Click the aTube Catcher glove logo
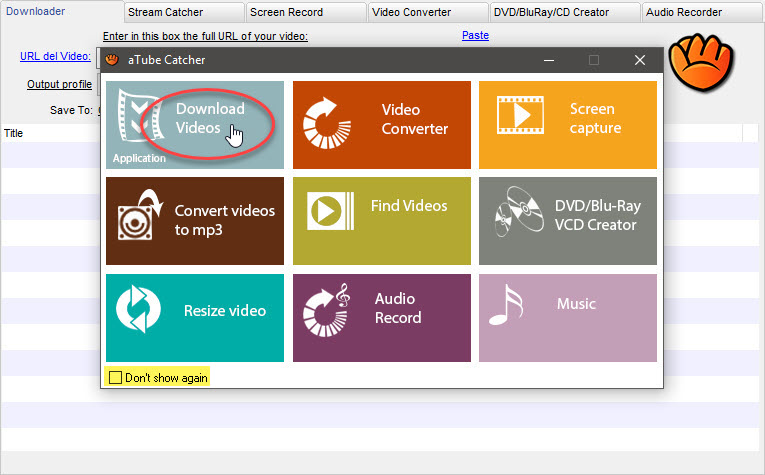 701,61
